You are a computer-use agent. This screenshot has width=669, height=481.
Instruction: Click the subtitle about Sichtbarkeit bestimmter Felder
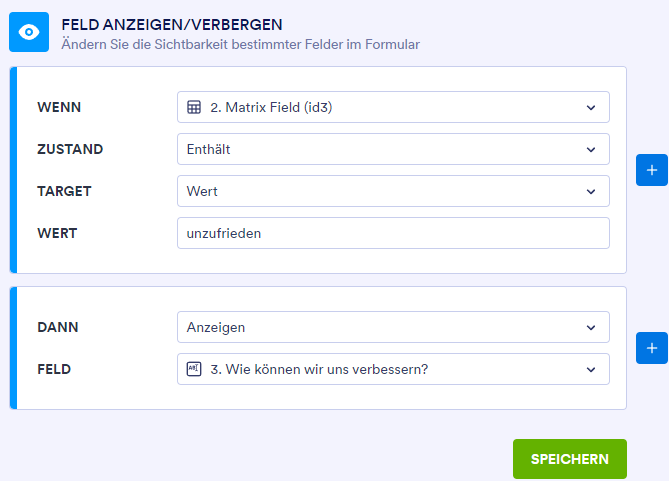[240, 44]
